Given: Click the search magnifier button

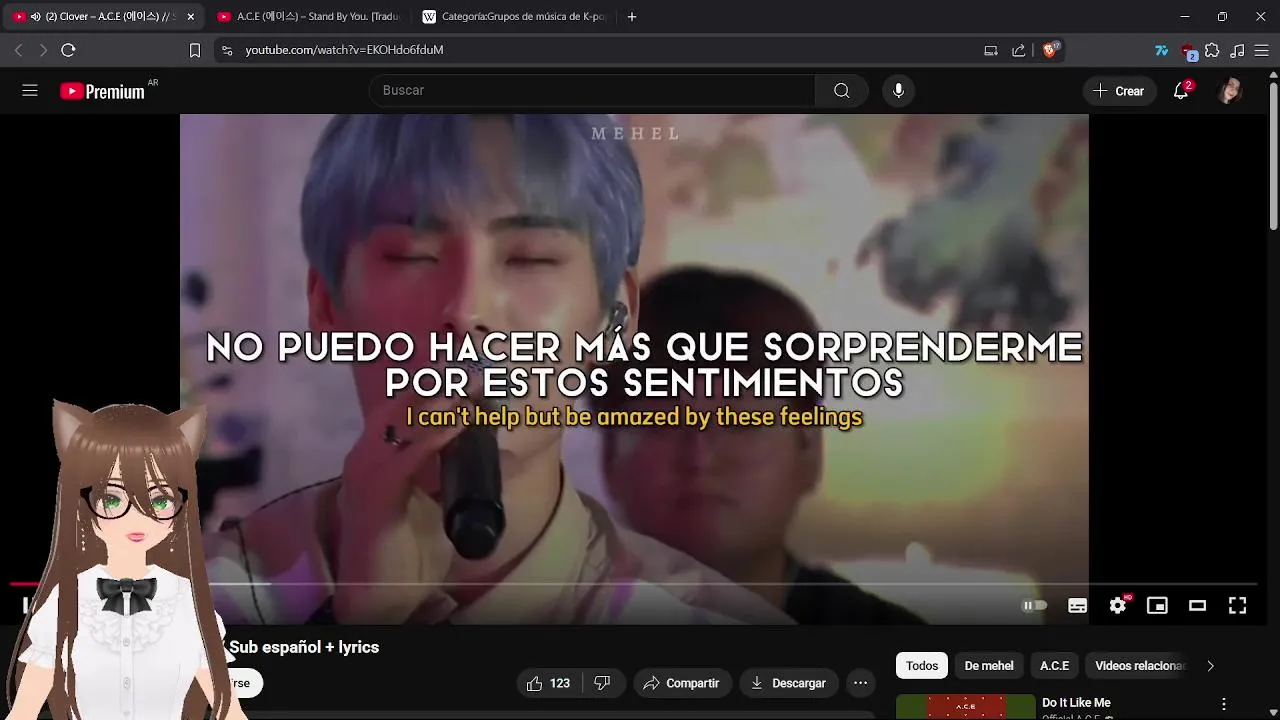Looking at the screenshot, I should 841,91.
